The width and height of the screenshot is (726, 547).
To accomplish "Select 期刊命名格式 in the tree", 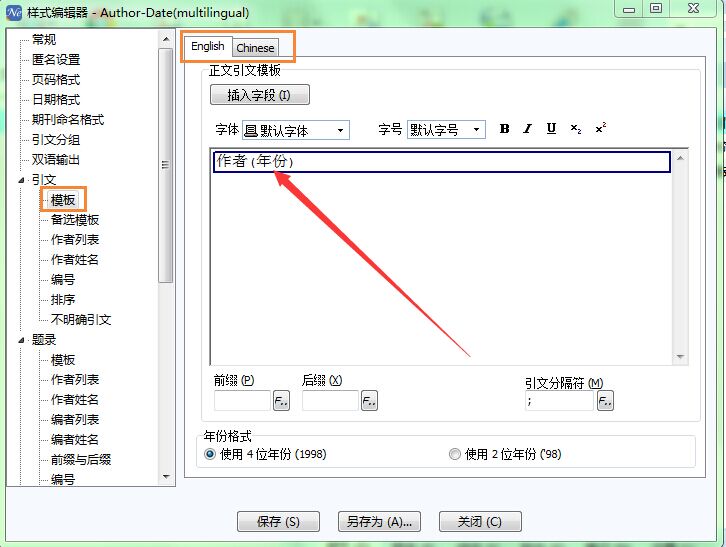I will click(x=68, y=119).
